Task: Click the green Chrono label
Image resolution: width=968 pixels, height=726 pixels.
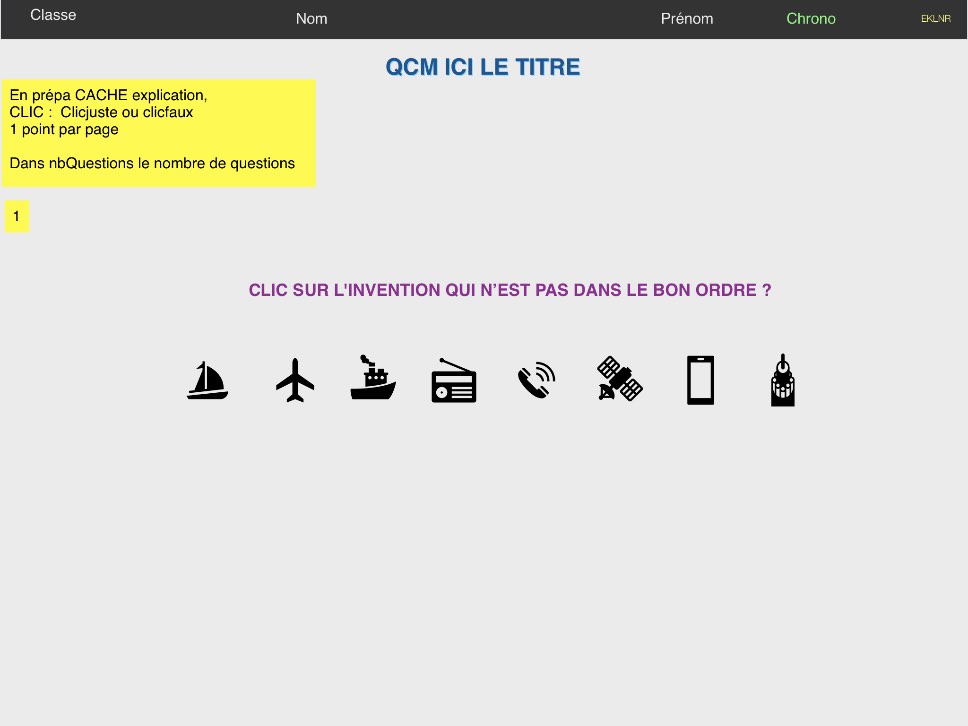Action: pyautogui.click(x=811, y=19)
